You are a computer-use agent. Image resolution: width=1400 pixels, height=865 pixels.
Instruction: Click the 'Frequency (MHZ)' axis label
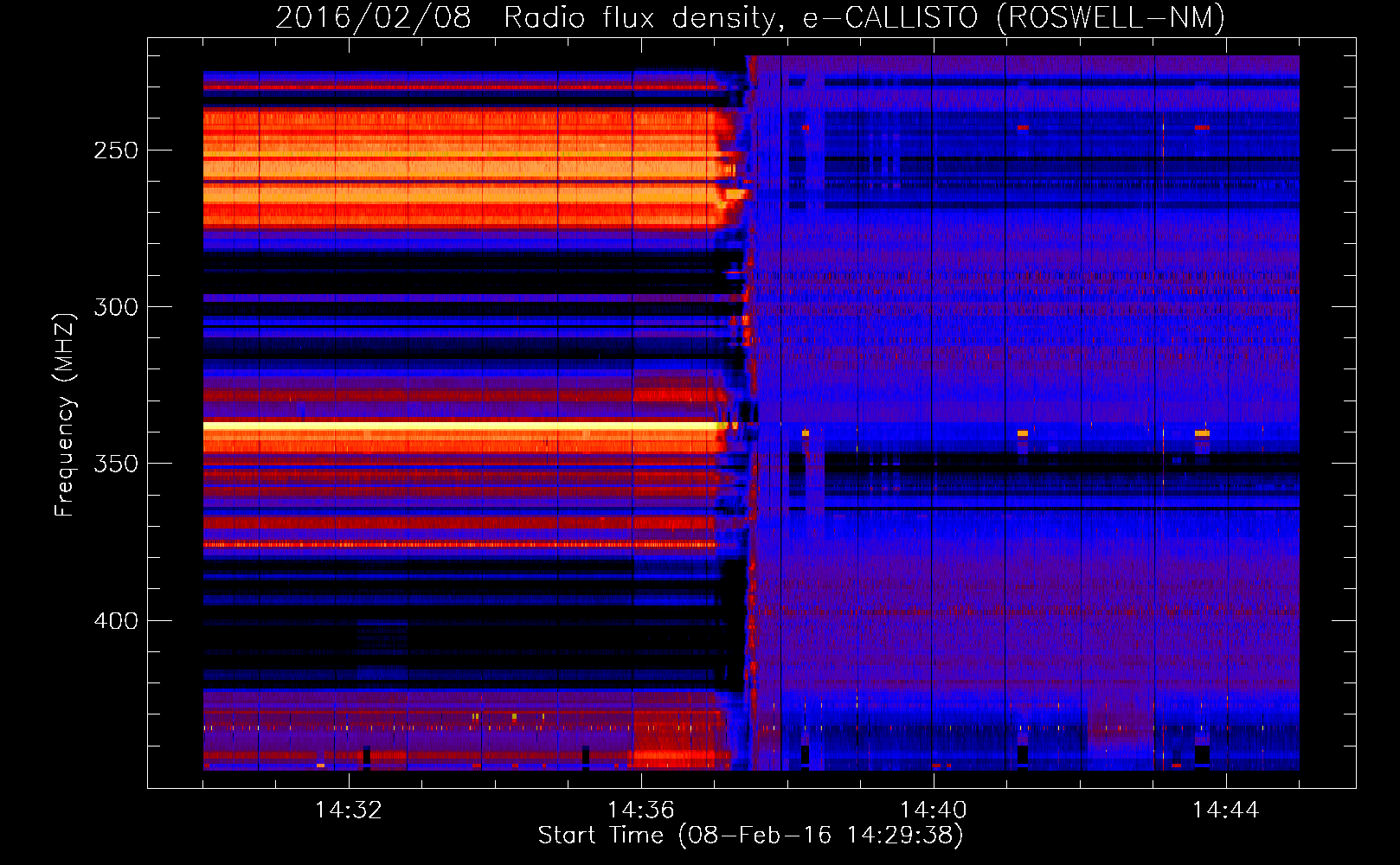point(65,415)
